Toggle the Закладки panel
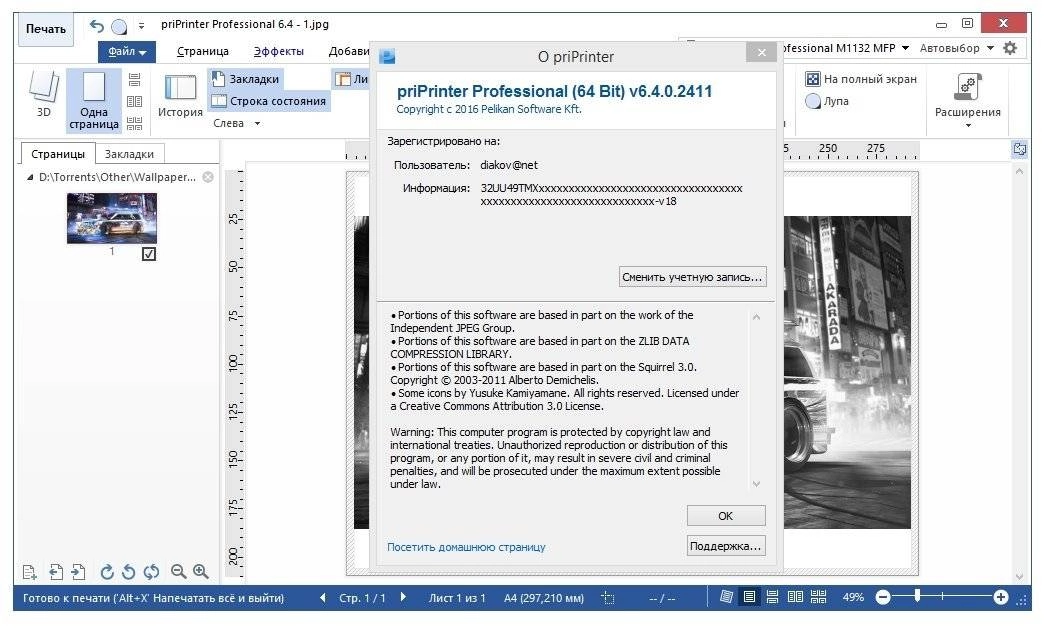The height and width of the screenshot is (630, 1049). click(x=246, y=79)
